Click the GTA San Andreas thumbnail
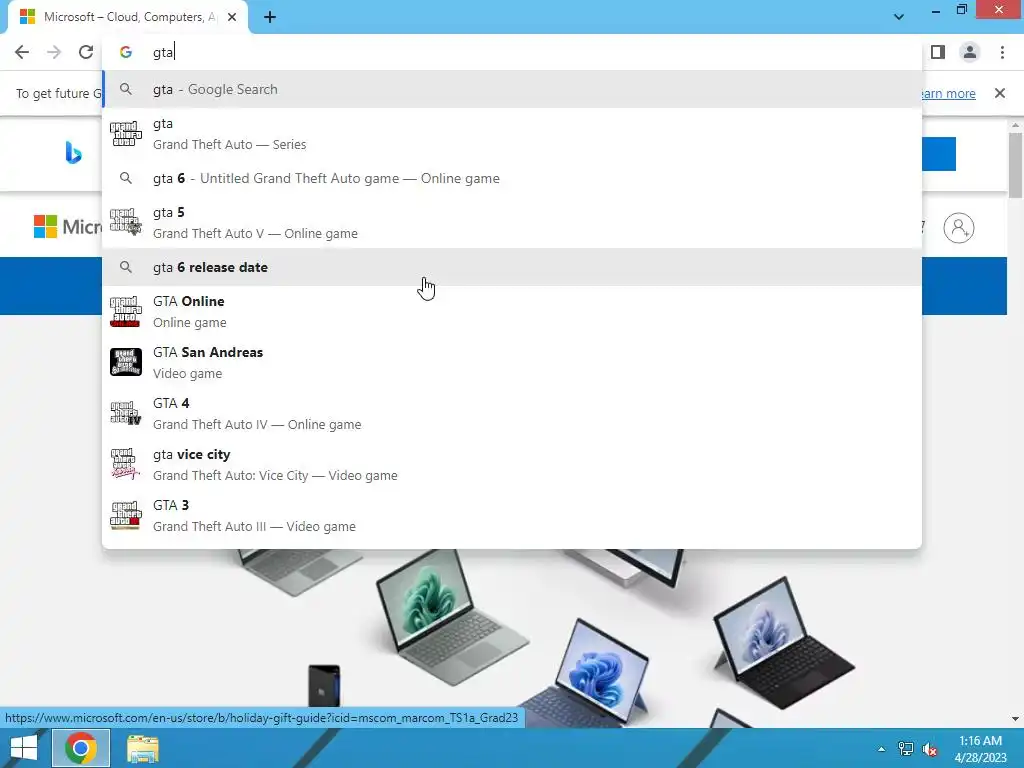Screen dimensions: 1024x768 point(125,362)
